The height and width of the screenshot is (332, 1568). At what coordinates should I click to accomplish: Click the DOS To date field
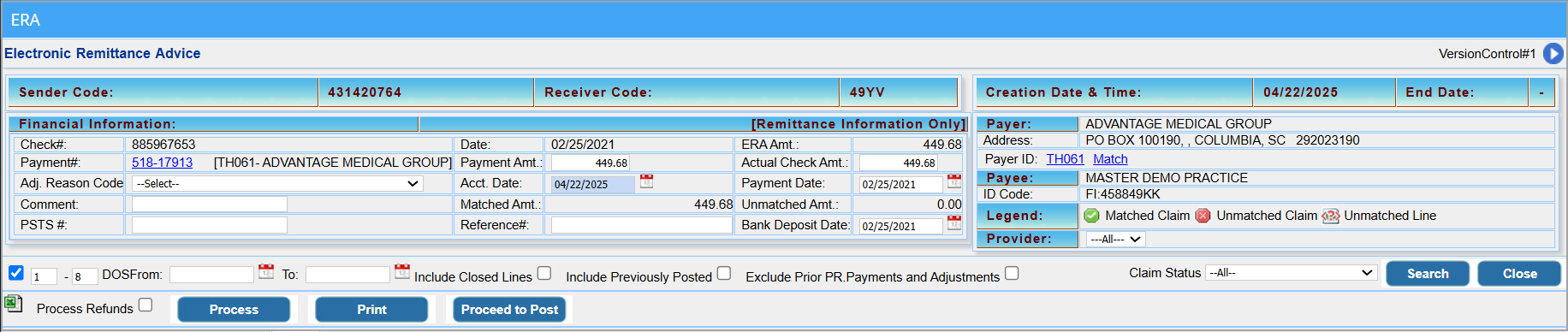pyautogui.click(x=347, y=275)
